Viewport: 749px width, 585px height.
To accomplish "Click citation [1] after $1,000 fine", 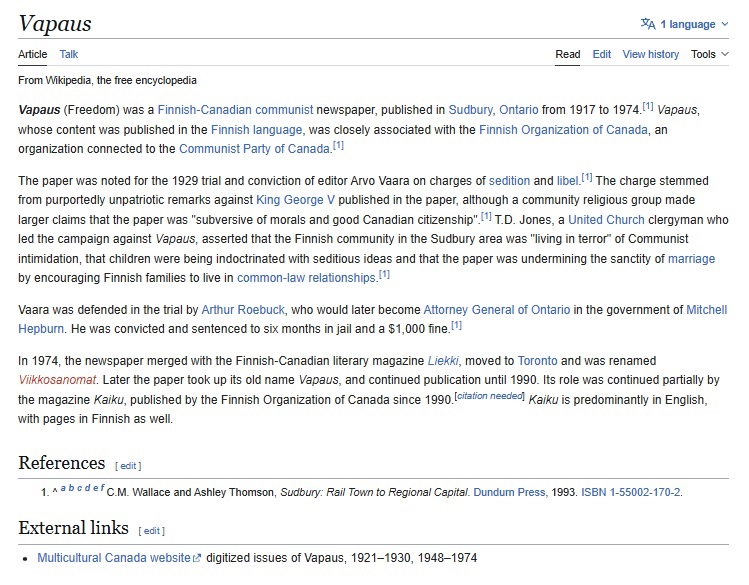I will click(457, 326).
